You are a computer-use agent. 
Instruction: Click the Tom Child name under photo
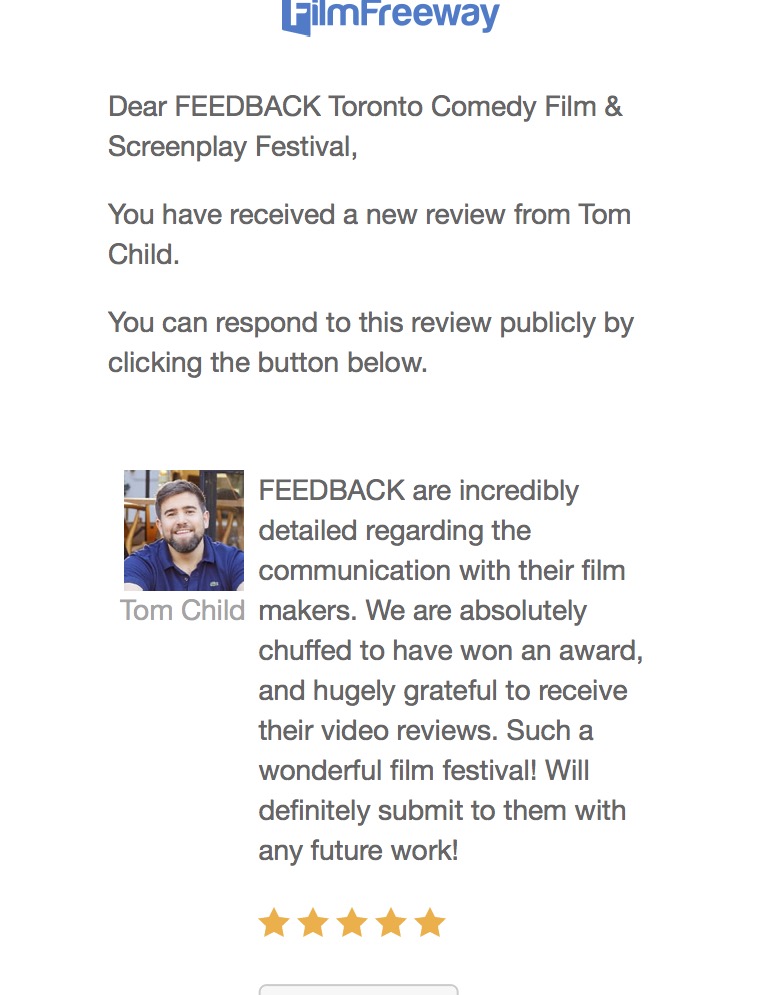[x=182, y=610]
